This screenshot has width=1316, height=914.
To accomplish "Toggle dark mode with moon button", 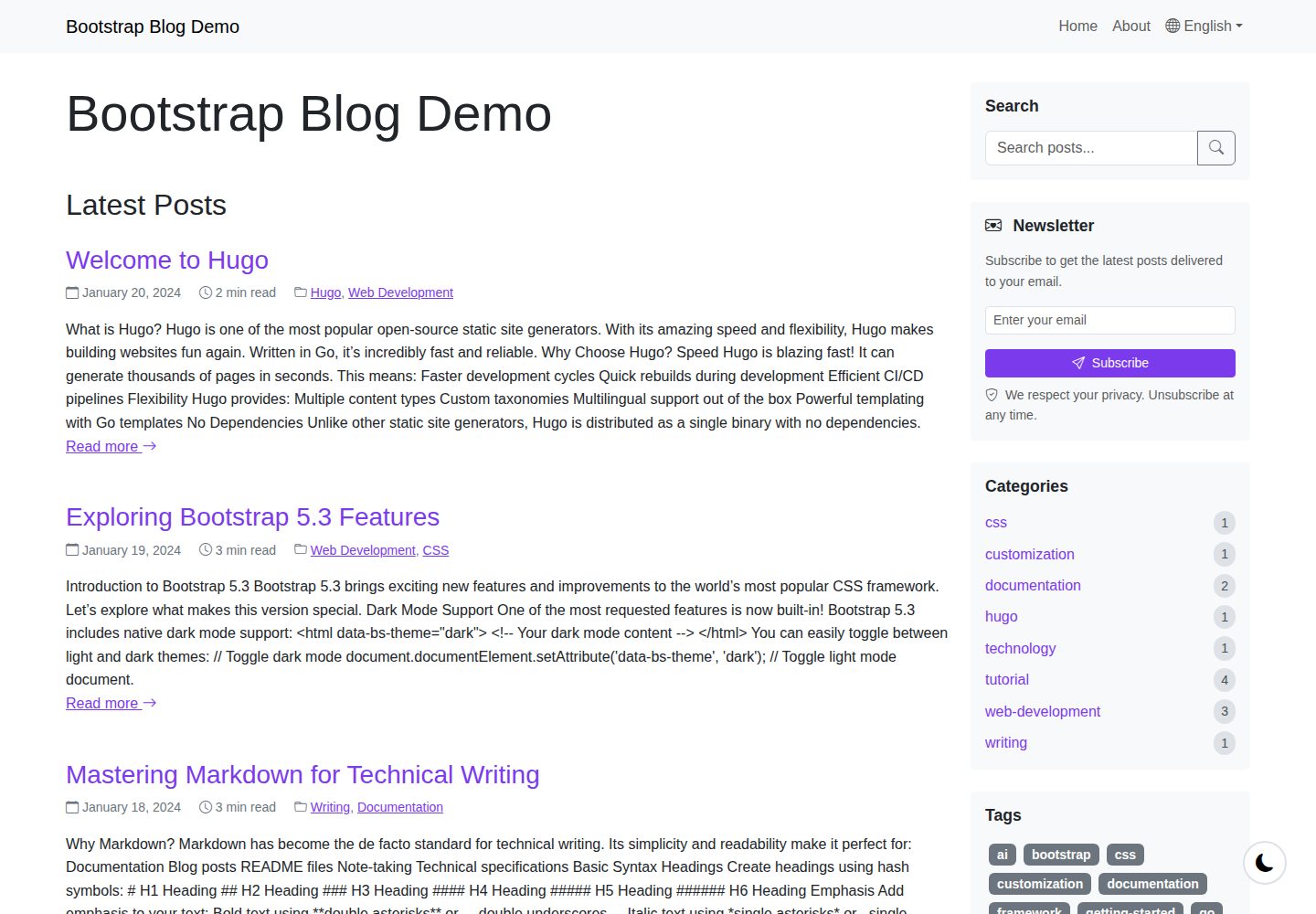I will (1265, 862).
